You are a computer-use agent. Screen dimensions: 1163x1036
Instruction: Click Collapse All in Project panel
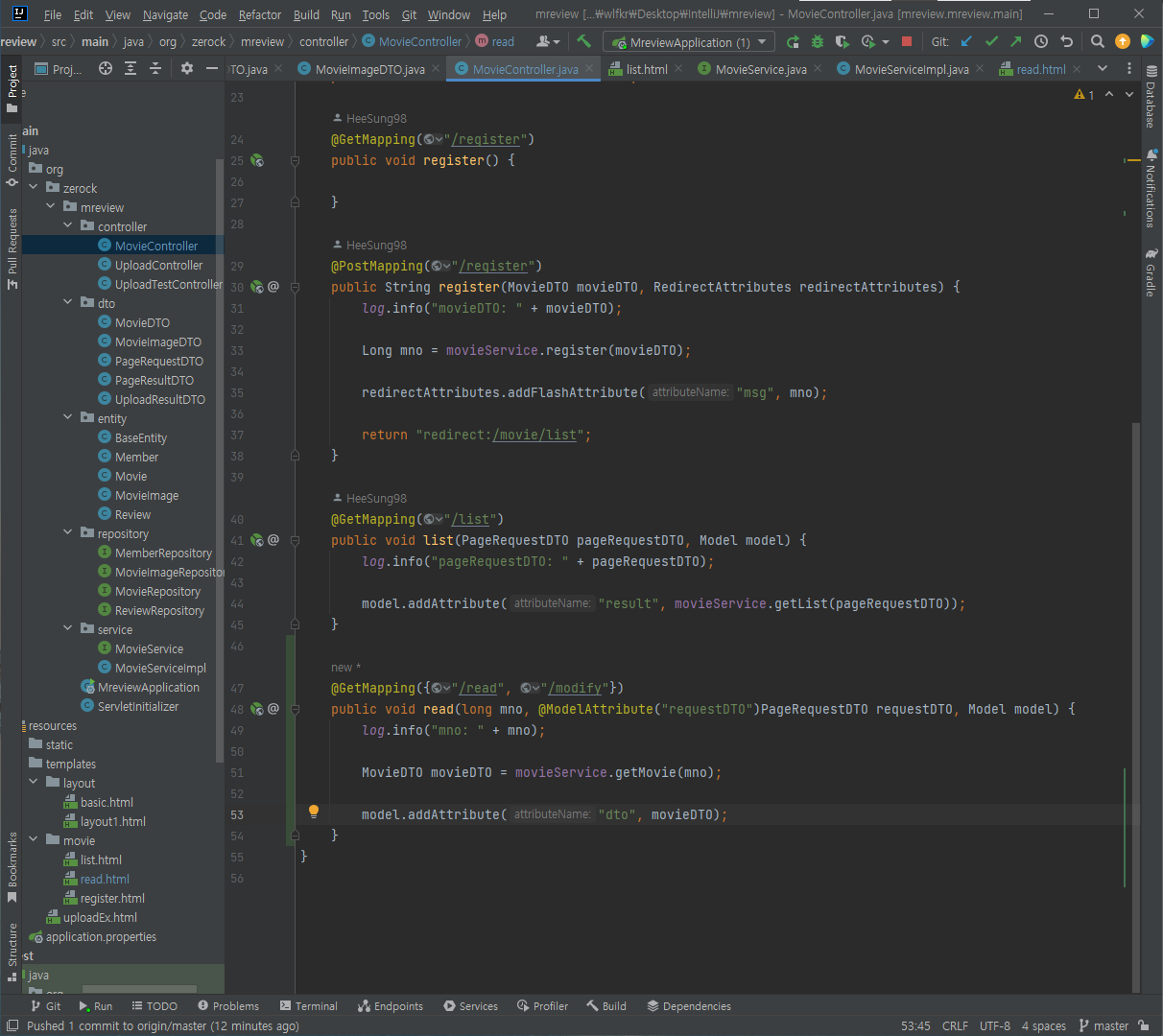click(155, 68)
